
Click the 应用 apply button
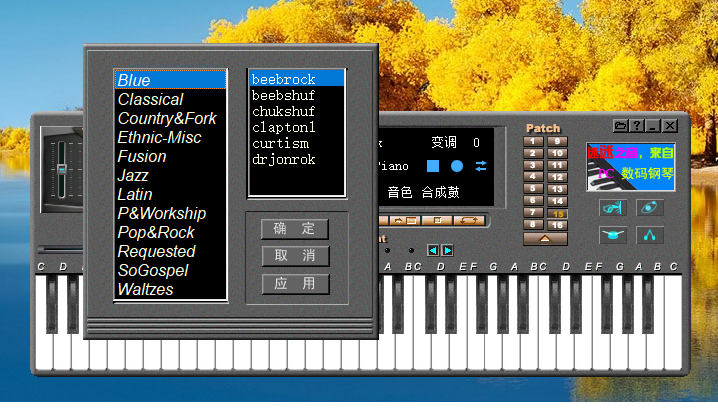[295, 284]
